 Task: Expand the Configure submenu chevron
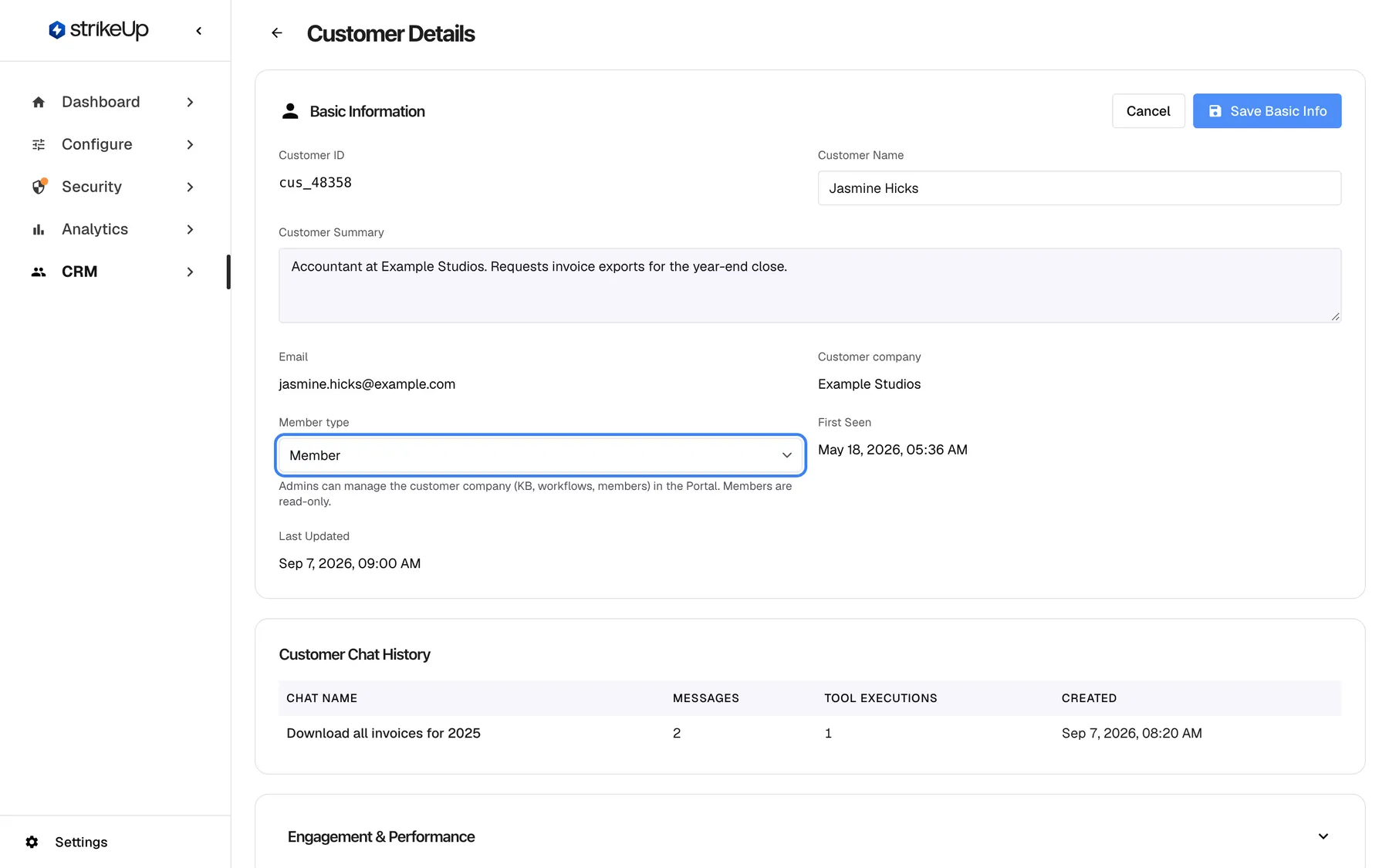[190, 144]
